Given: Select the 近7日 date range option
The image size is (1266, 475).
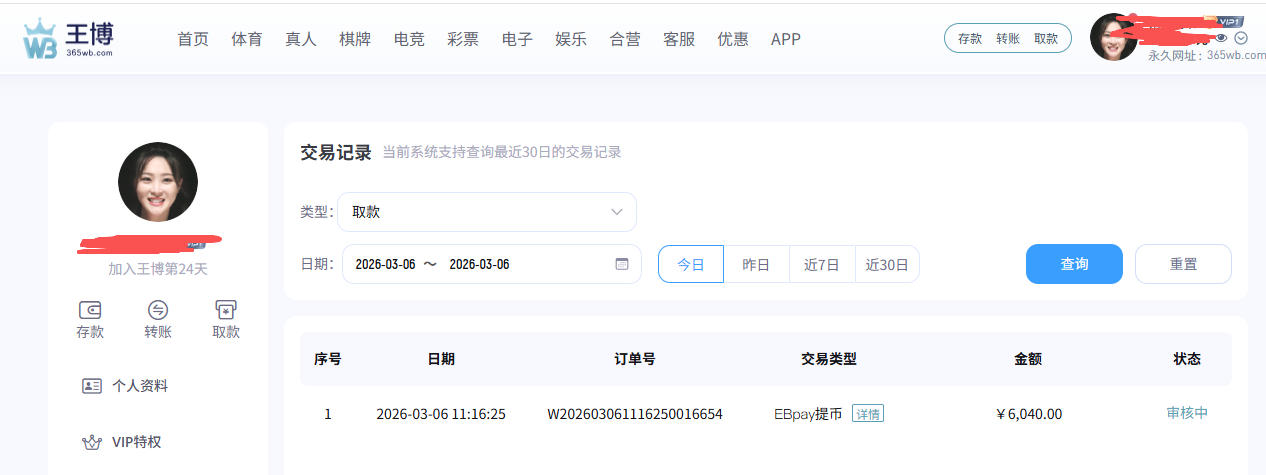Looking at the screenshot, I should click(822, 265).
